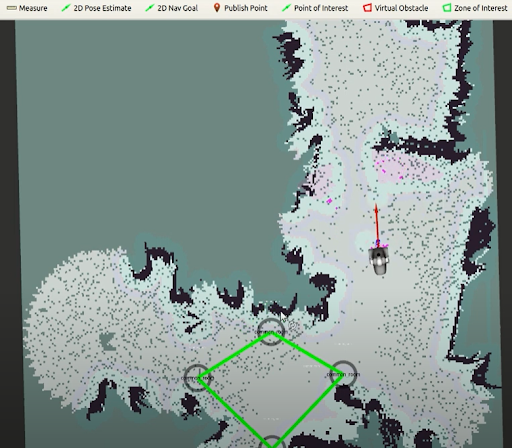This screenshot has width=512, height=448.
Task: Click the small rotate marker beside top handle
Action: pyautogui.click(x=293, y=326)
